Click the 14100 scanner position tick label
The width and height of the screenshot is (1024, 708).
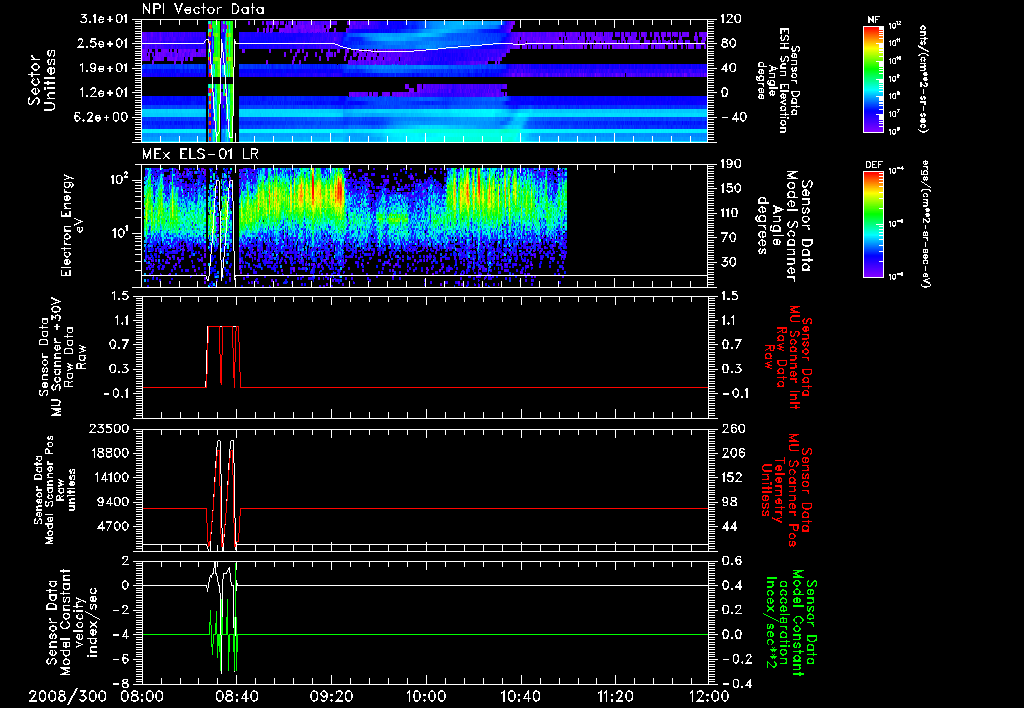110,477
